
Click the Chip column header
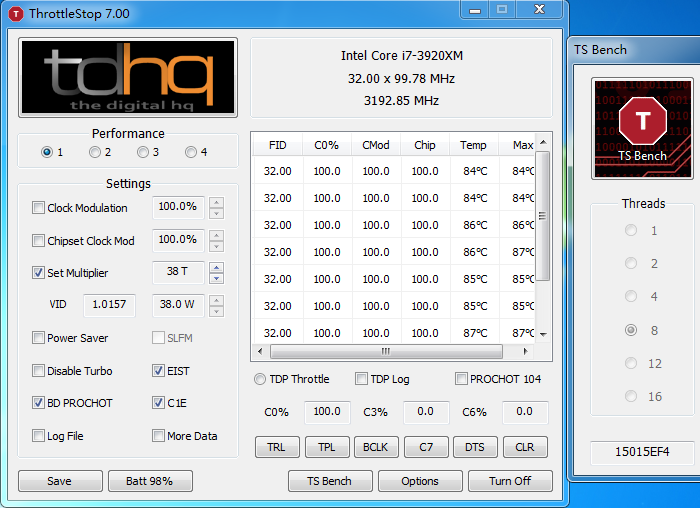(425, 145)
